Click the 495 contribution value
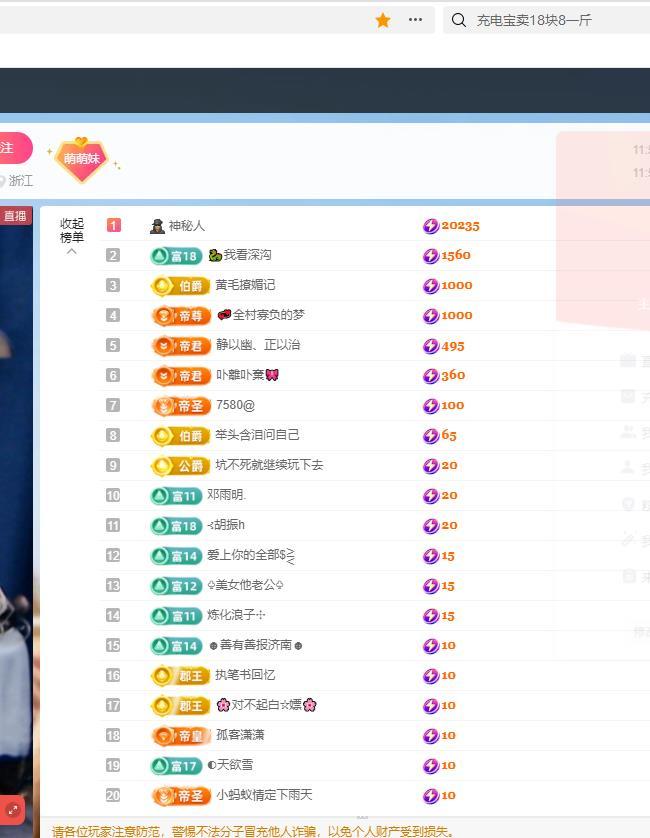The image size is (650, 838). (x=453, y=346)
